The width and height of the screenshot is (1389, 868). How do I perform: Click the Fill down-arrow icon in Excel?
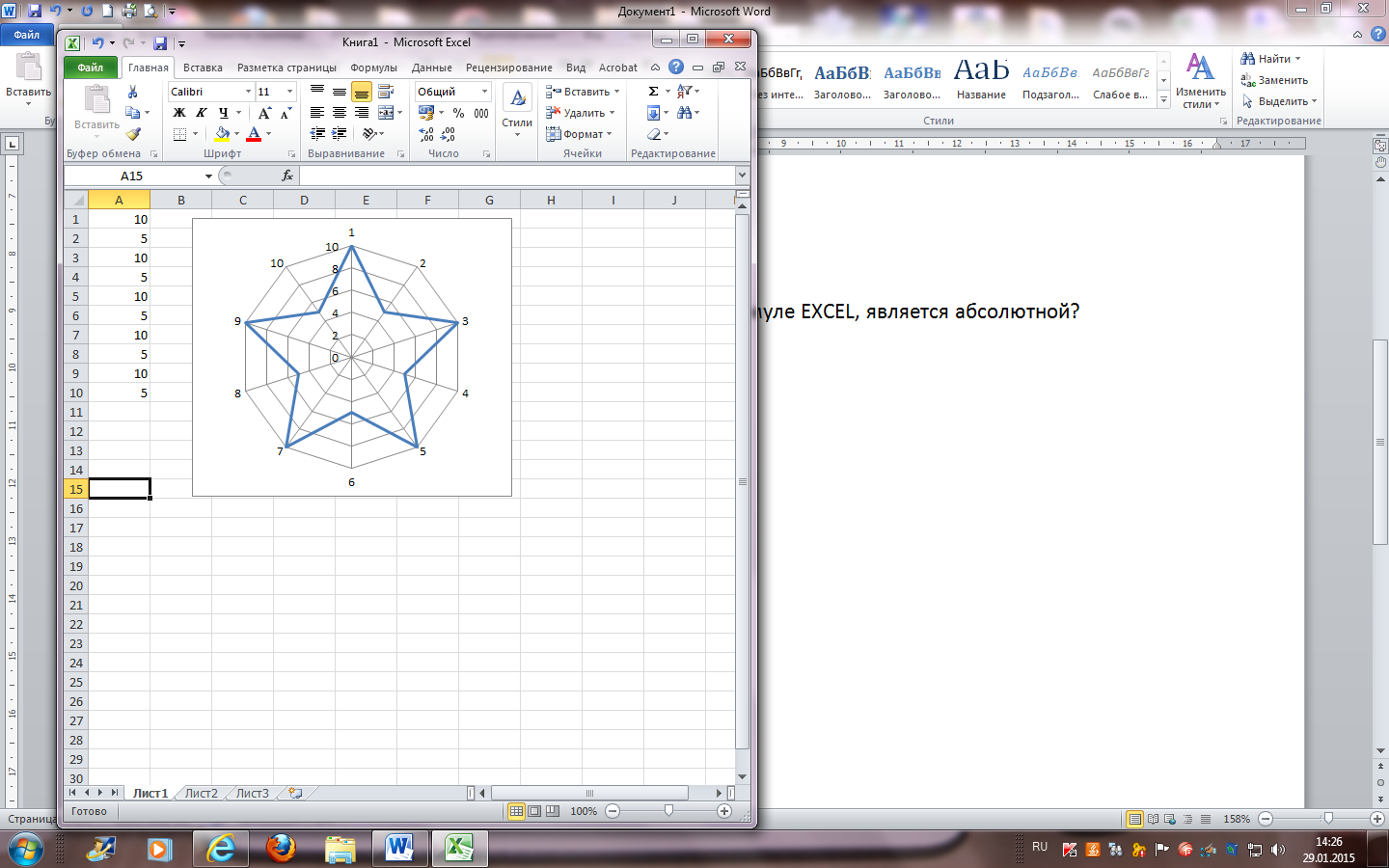pyautogui.click(x=653, y=113)
